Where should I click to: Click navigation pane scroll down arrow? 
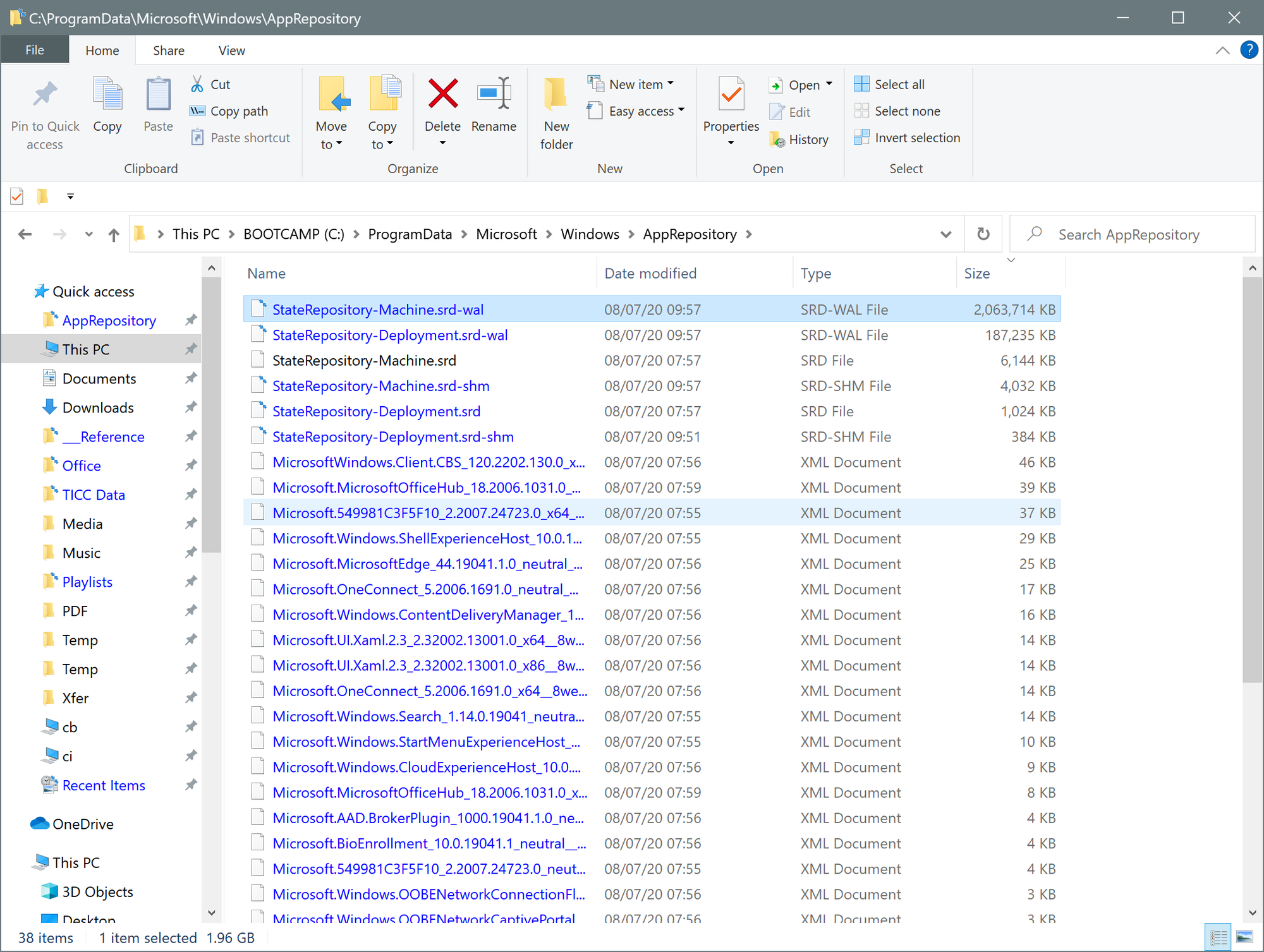212,913
